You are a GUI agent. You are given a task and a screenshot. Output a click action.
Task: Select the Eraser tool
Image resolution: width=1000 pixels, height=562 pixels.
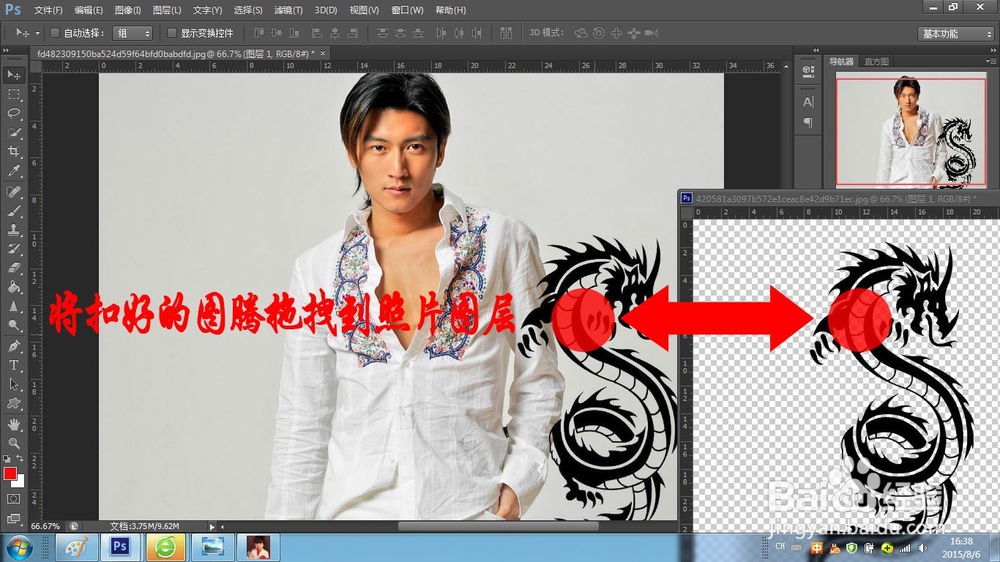[13, 268]
